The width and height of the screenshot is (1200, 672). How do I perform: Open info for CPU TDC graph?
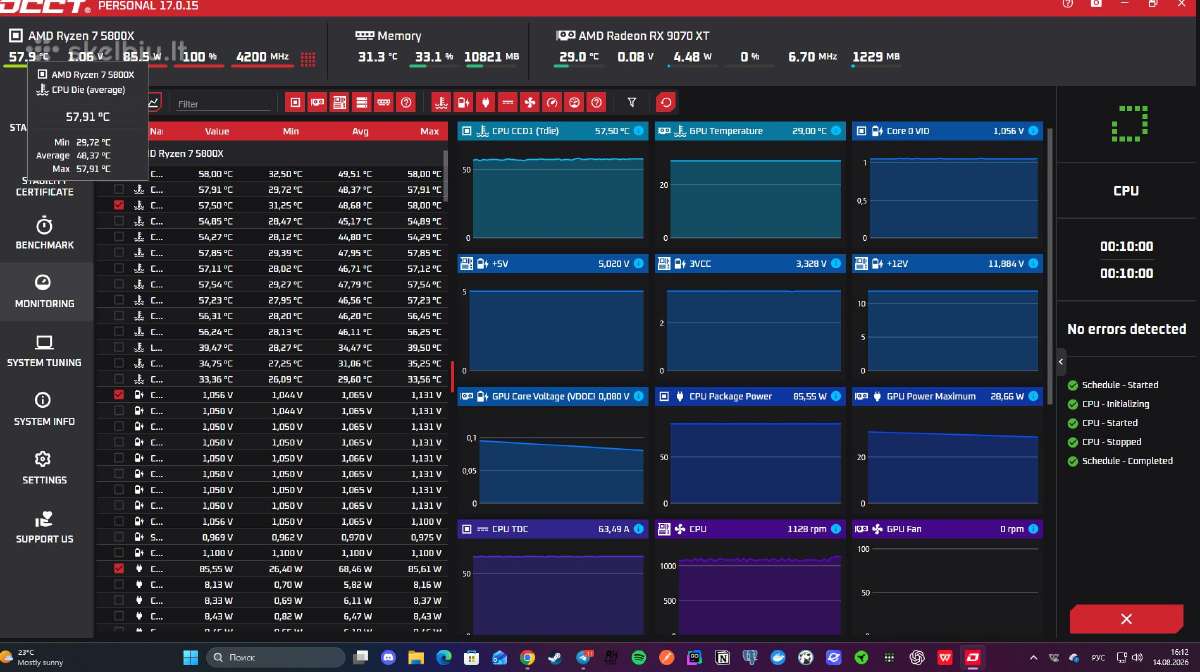pyautogui.click(x=640, y=528)
